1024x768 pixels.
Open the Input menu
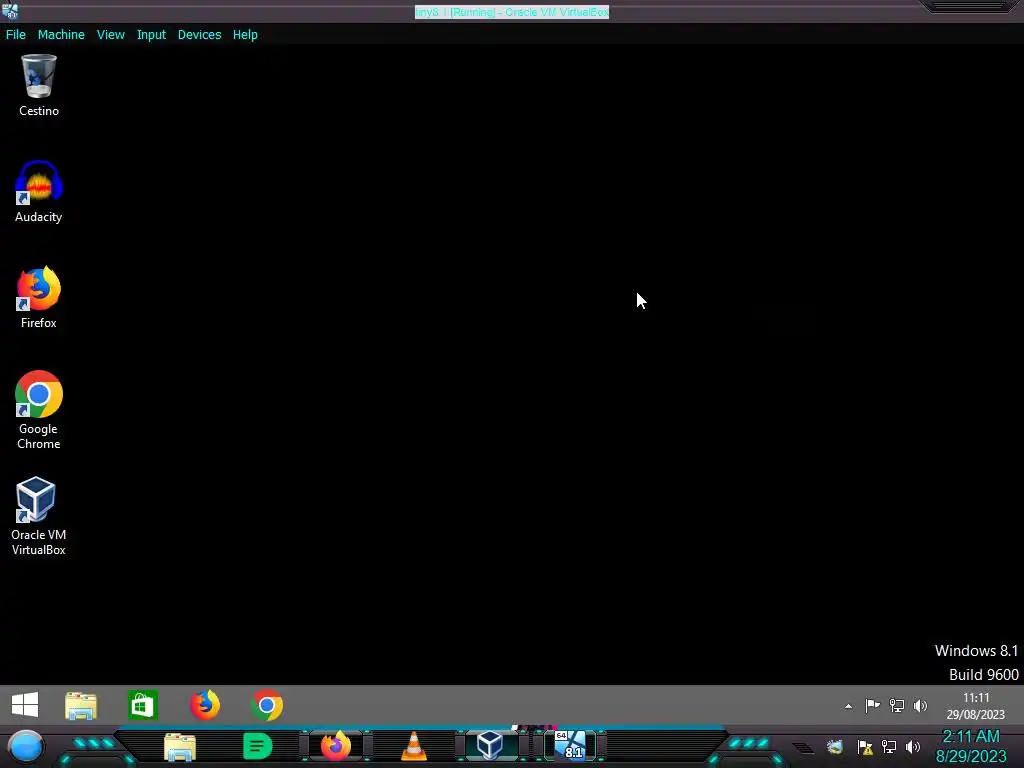point(151,35)
